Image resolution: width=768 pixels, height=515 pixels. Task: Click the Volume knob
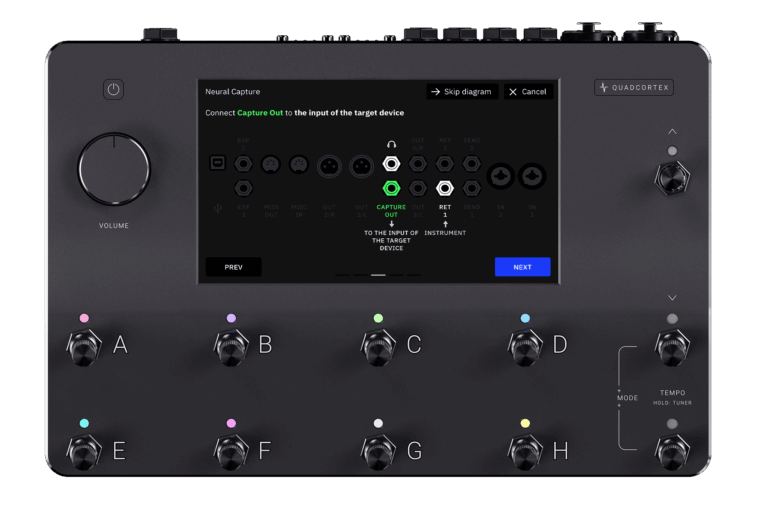(113, 170)
